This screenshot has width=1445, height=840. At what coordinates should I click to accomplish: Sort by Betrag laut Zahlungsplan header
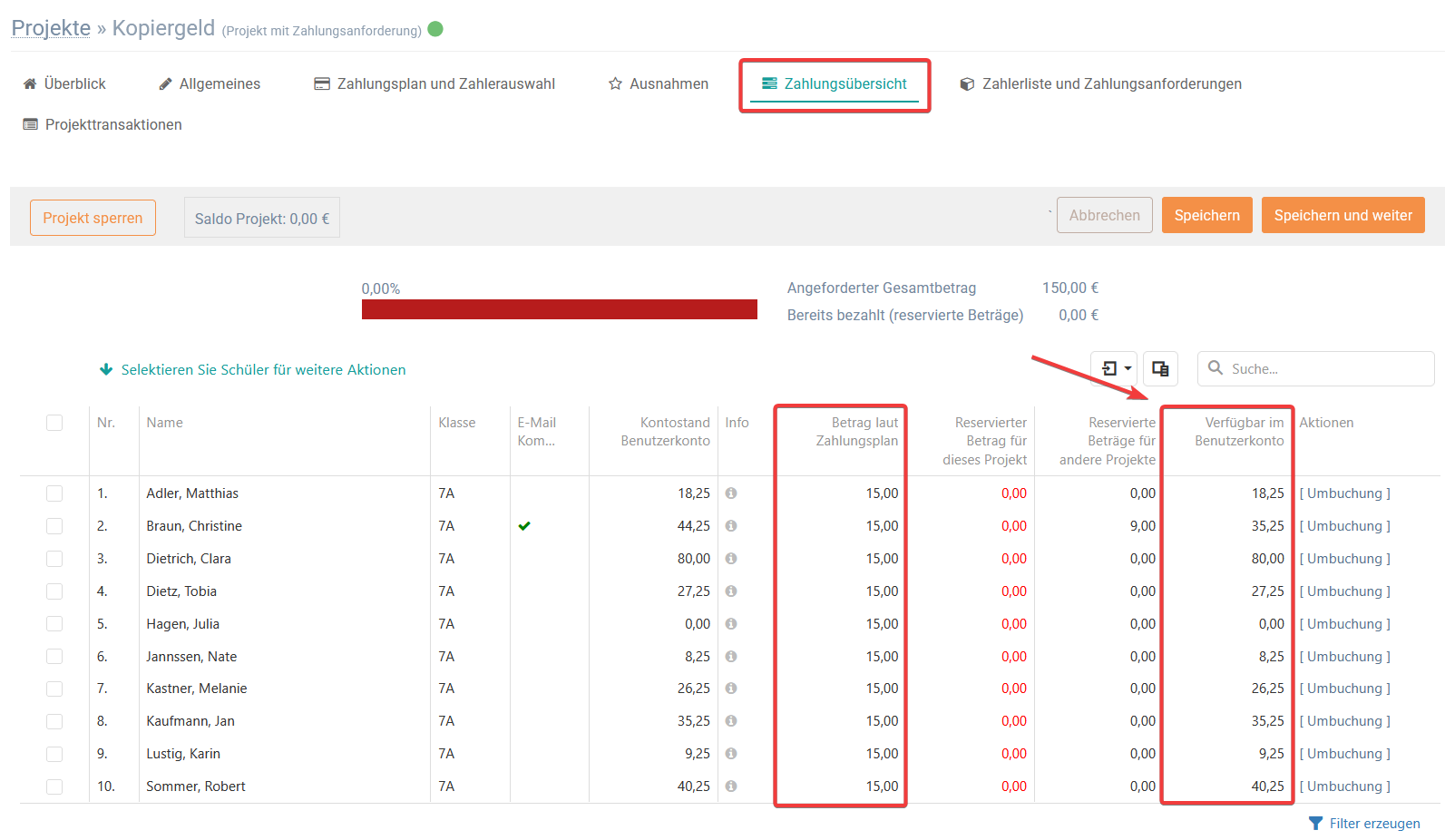point(856,432)
